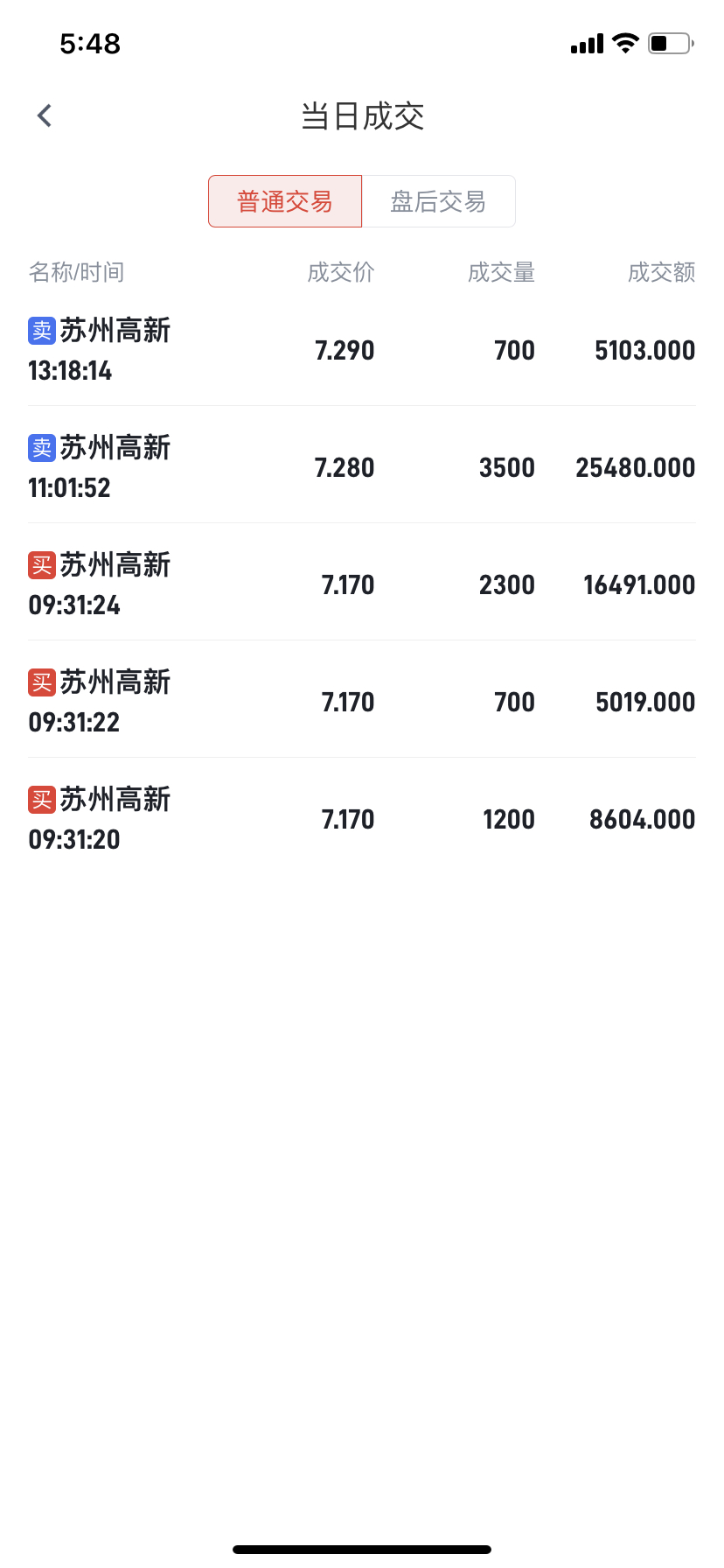Tap the cellular signal bars icon
The width and height of the screenshot is (724, 1568).
click(x=587, y=44)
